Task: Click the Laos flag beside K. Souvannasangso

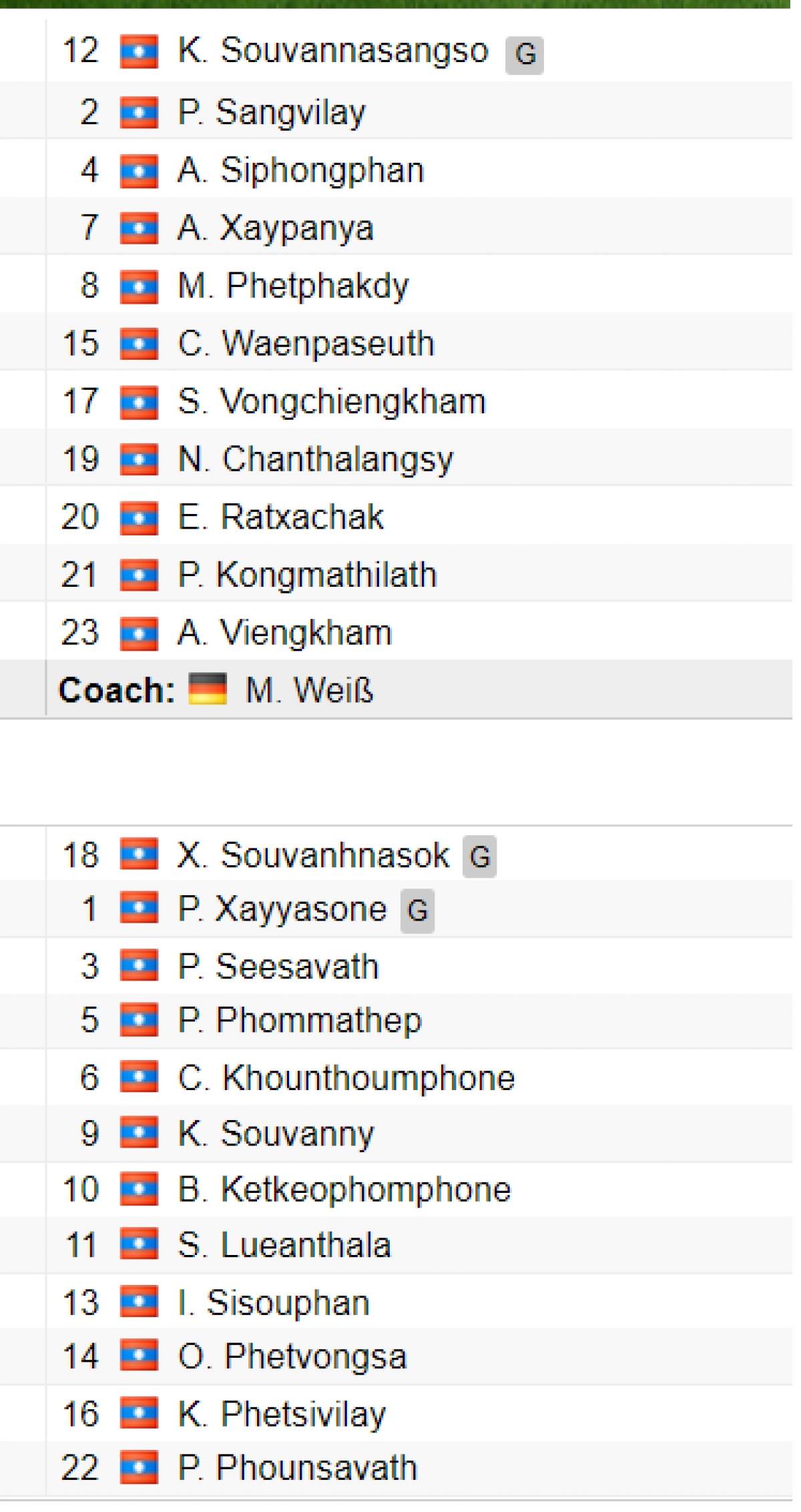Action: (140, 53)
